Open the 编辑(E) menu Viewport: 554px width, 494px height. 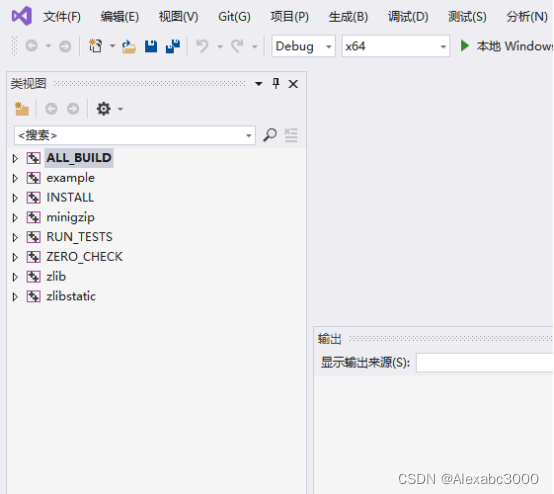tap(119, 17)
